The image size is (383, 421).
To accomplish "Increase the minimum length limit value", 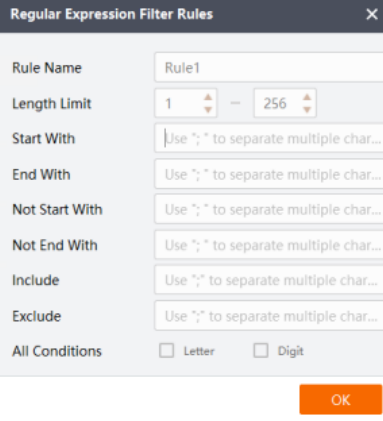I will pyautogui.click(x=208, y=97).
